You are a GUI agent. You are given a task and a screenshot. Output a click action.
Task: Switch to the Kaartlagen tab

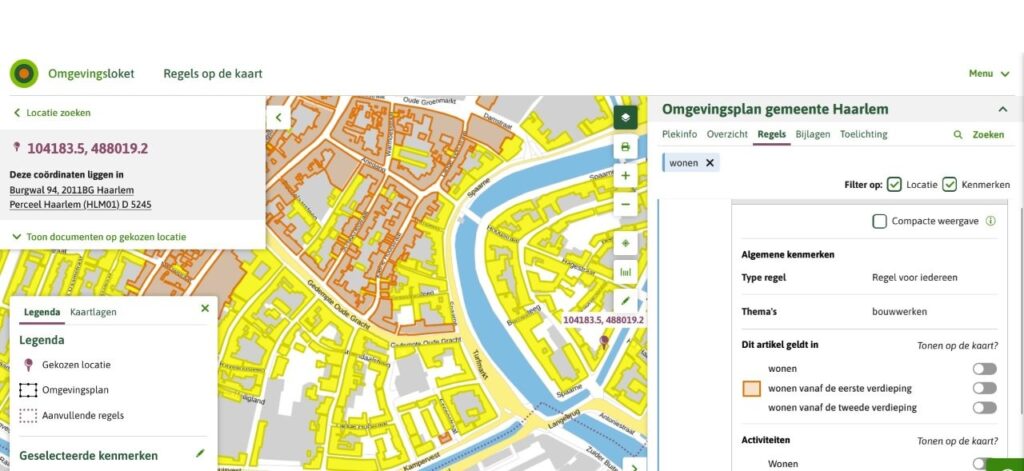93,312
